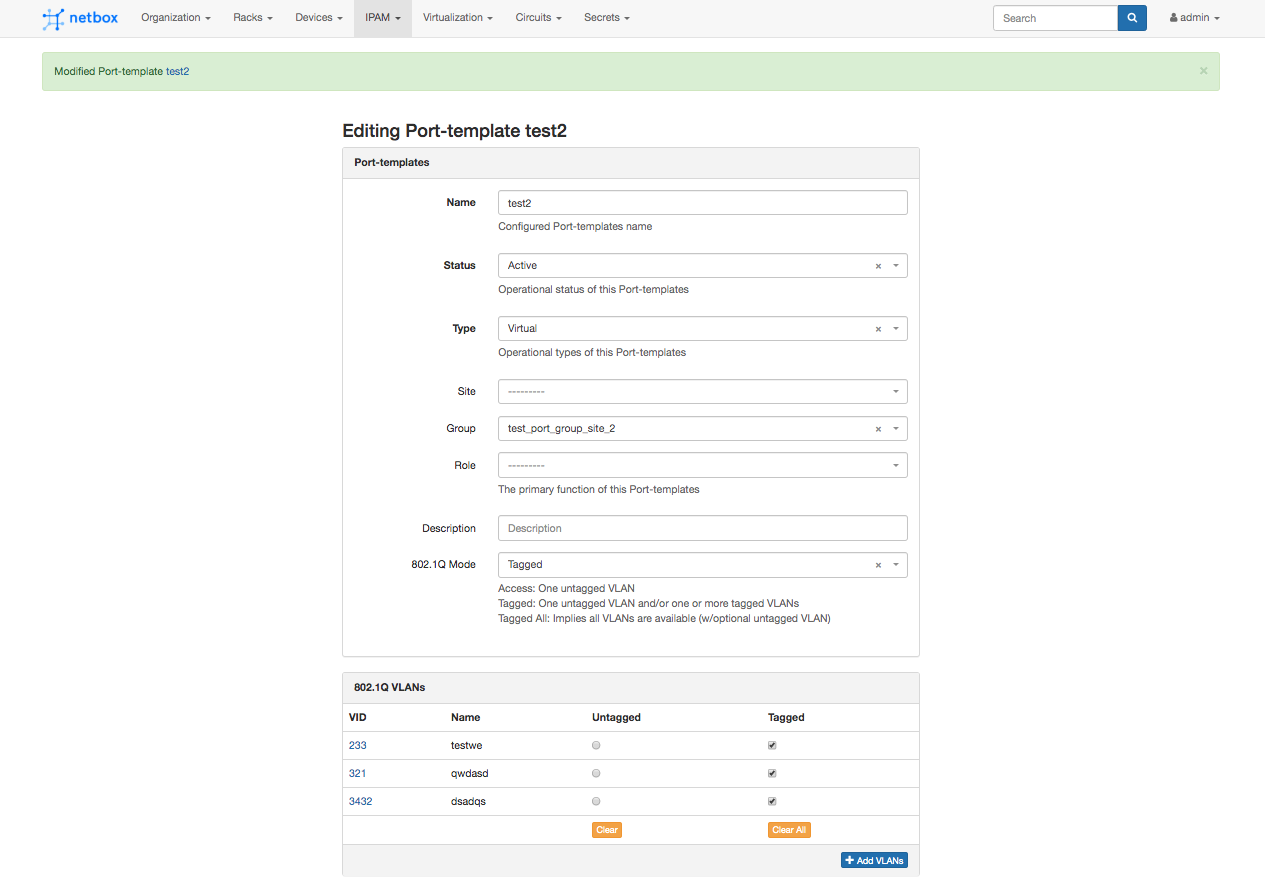Viewport: 1265px width, 889px height.
Task: Click the Description input field
Action: 702,528
